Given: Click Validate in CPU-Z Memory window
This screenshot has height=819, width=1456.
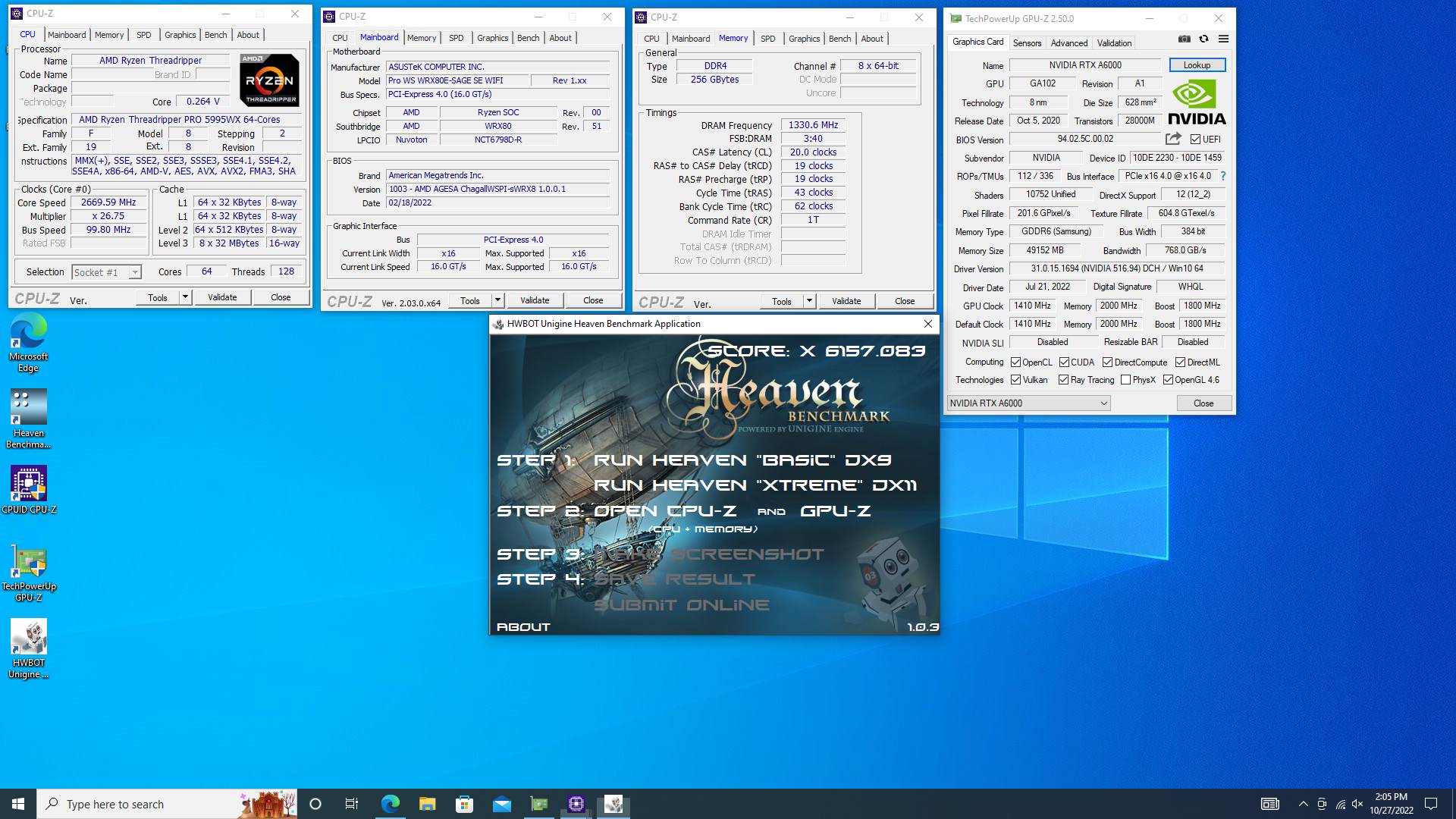Looking at the screenshot, I should pyautogui.click(x=846, y=301).
